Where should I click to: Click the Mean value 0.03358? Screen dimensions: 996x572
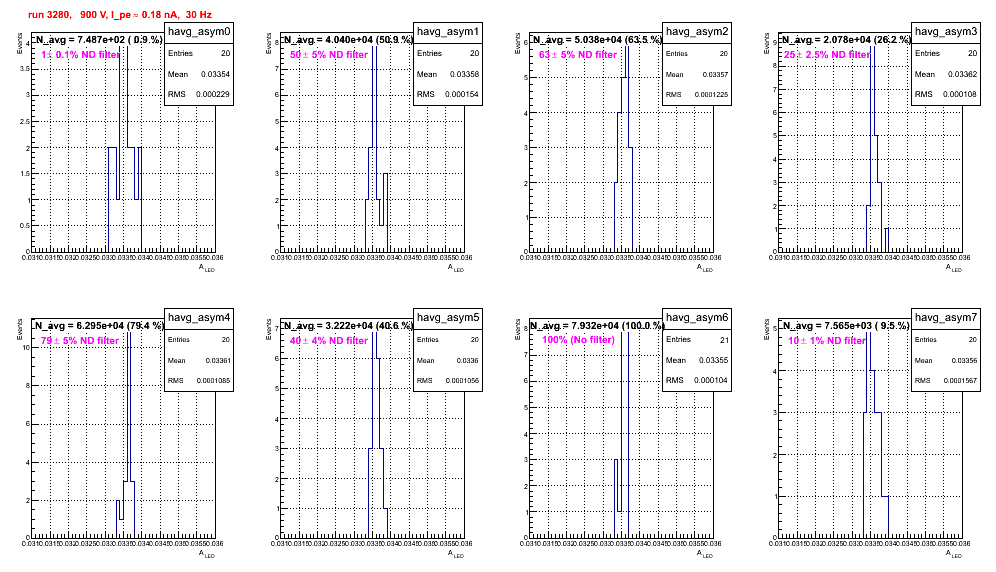tap(464, 74)
